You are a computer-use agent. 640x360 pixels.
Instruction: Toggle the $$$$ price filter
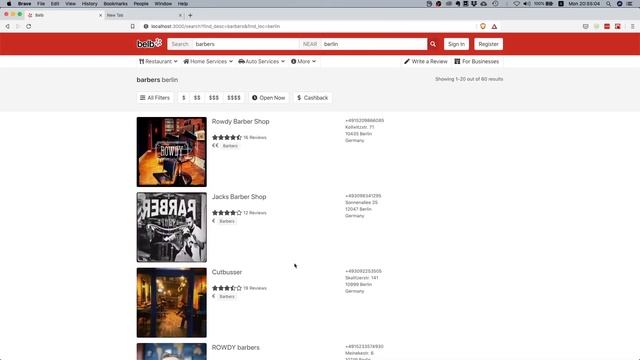click(x=234, y=98)
